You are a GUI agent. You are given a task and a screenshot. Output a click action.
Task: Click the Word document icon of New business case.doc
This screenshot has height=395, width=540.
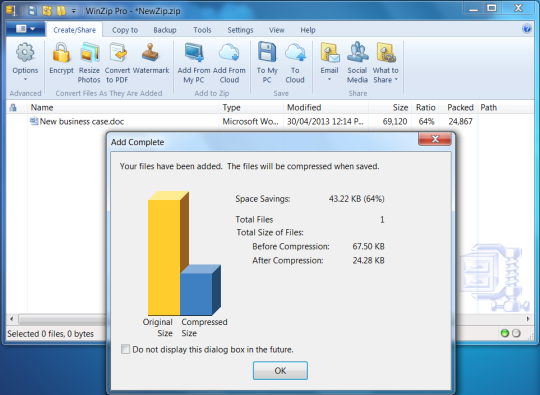tap(34, 121)
